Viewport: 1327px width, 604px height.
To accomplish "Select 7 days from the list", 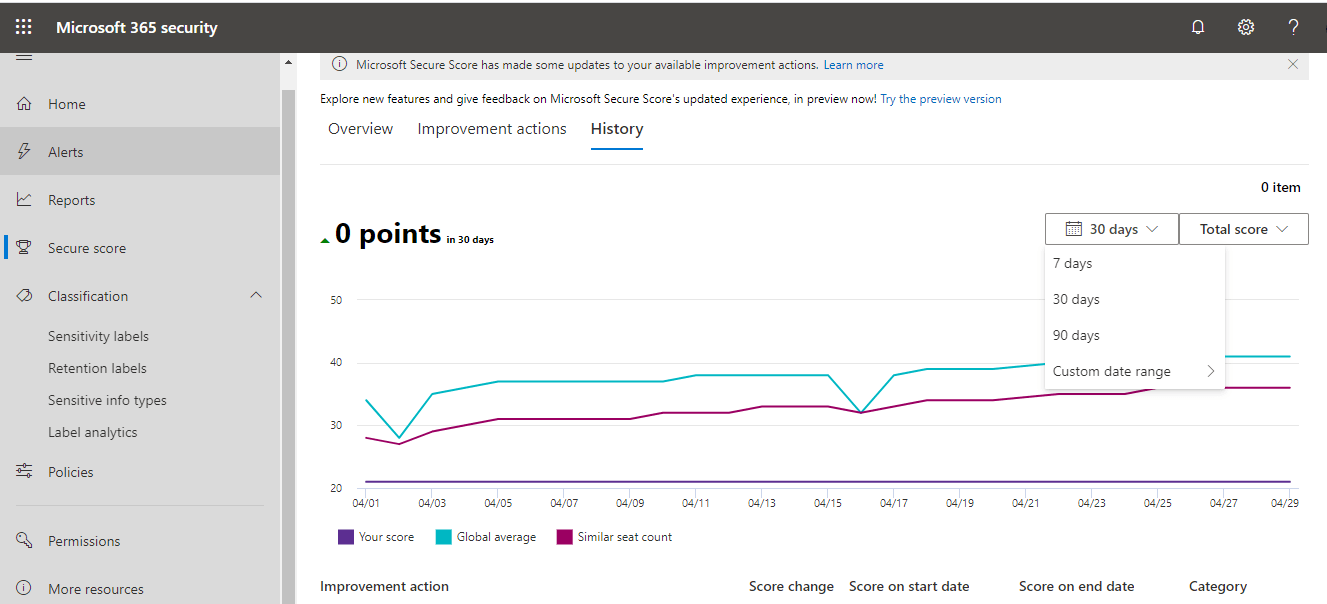I will coord(1135,264).
